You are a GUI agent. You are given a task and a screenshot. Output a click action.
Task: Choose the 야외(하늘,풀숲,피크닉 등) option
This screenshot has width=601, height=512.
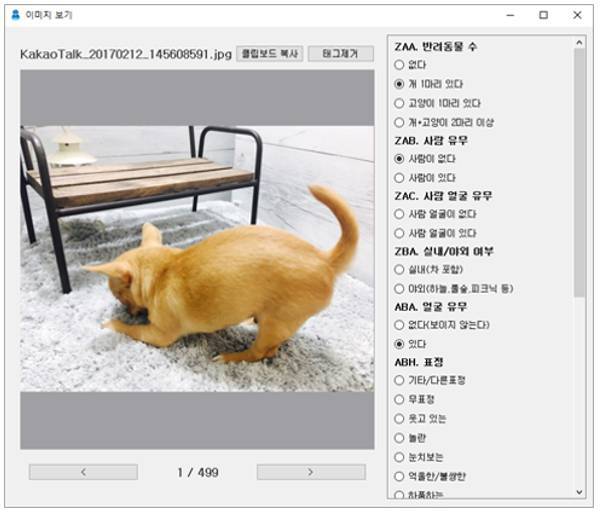click(454, 289)
